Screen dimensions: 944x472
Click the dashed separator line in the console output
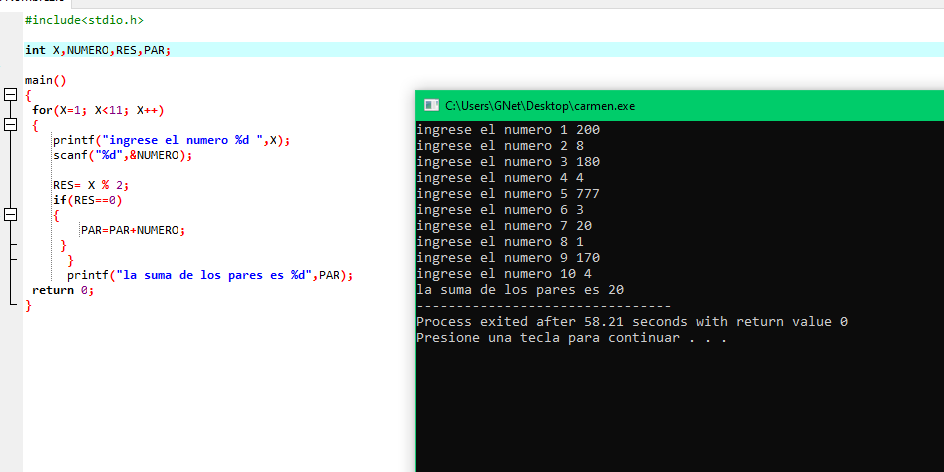point(544,306)
